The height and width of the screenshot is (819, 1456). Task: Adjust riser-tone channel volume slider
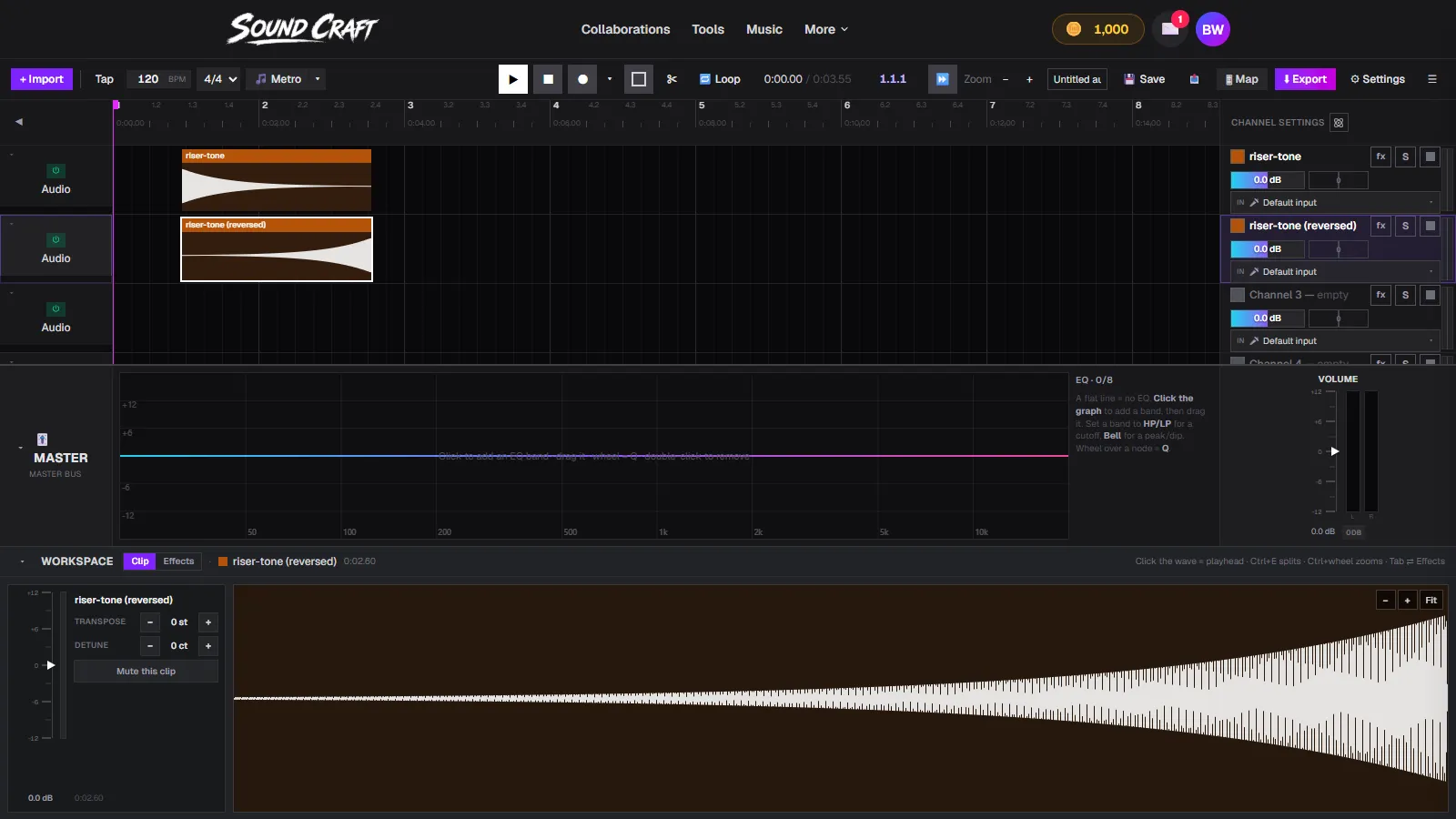click(1268, 180)
